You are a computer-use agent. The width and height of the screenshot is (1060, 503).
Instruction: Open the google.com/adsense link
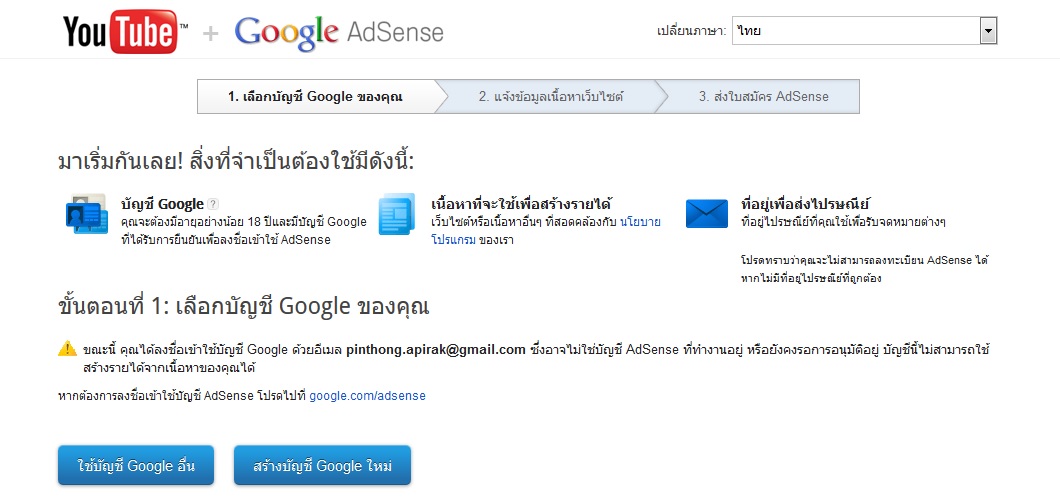coord(367,396)
